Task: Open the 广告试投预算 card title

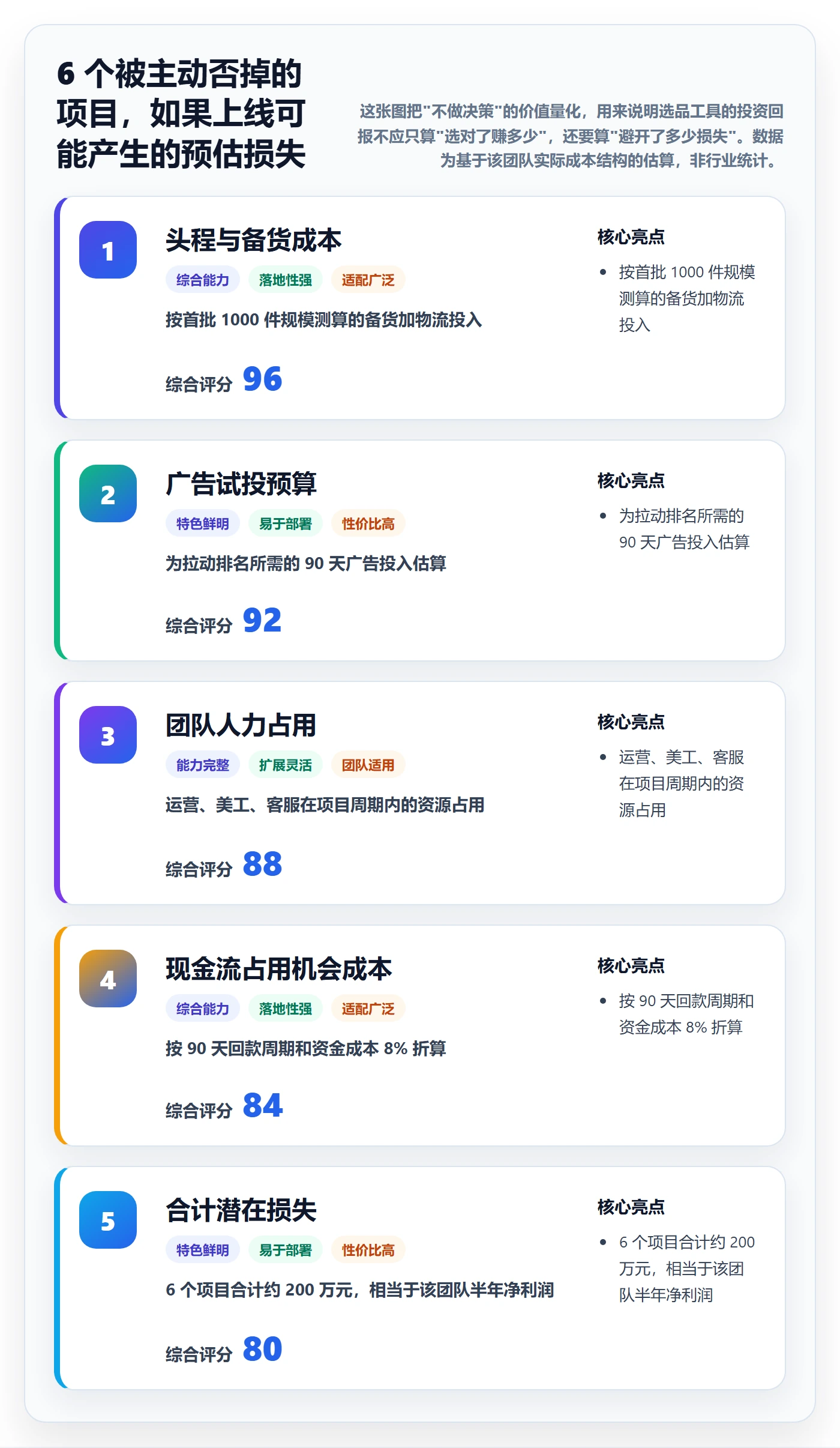Action: 241,484
